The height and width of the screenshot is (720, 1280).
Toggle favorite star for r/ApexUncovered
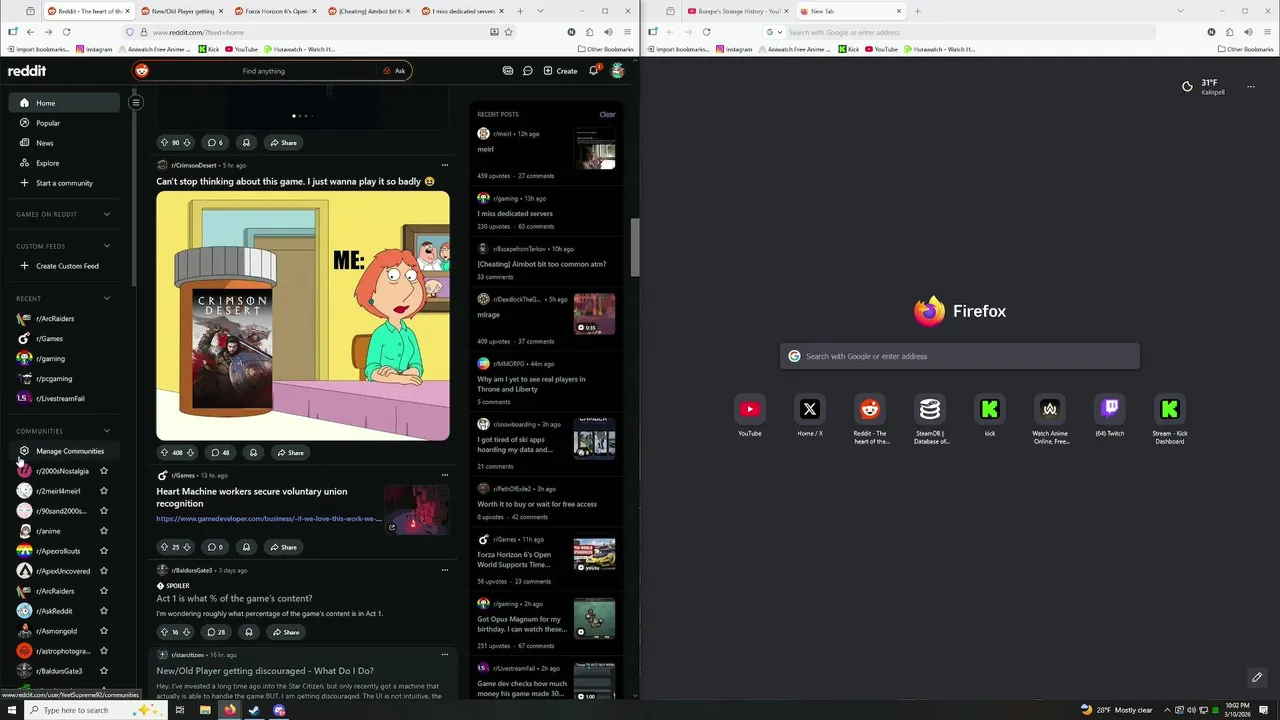point(104,571)
